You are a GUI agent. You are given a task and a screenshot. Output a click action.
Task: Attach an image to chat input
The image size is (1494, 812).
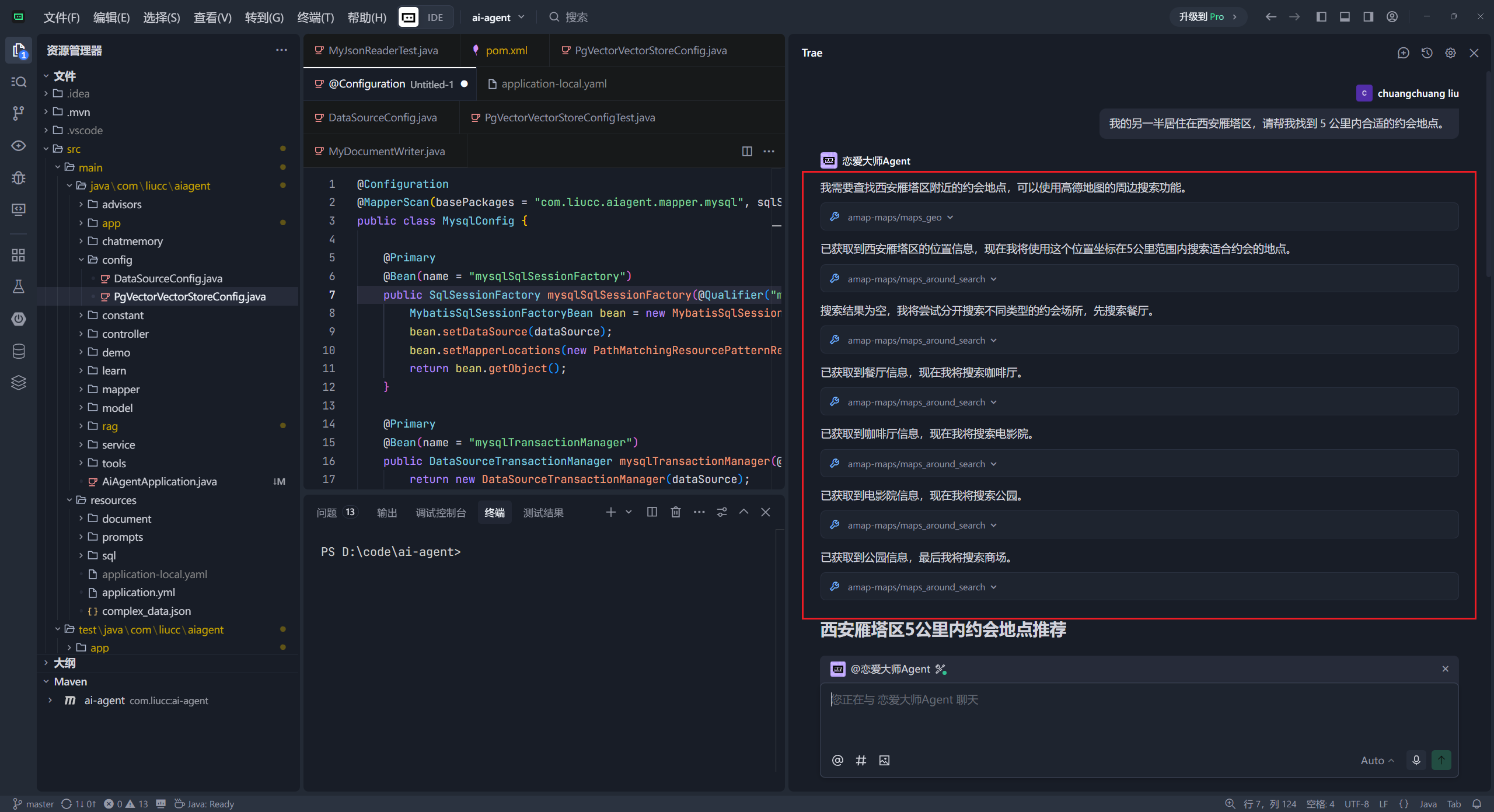[884, 760]
